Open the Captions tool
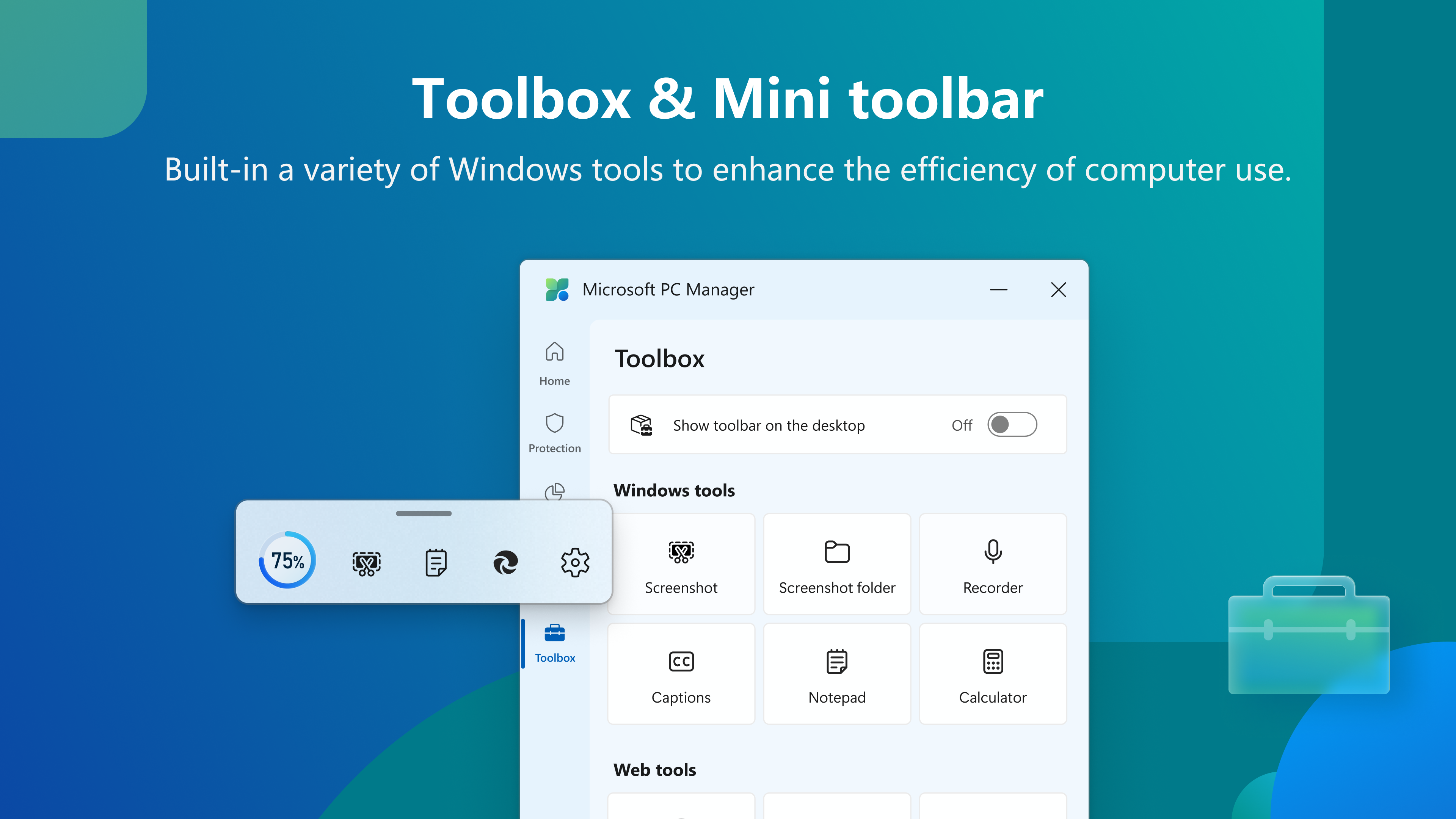The height and width of the screenshot is (819, 1456). (x=681, y=673)
